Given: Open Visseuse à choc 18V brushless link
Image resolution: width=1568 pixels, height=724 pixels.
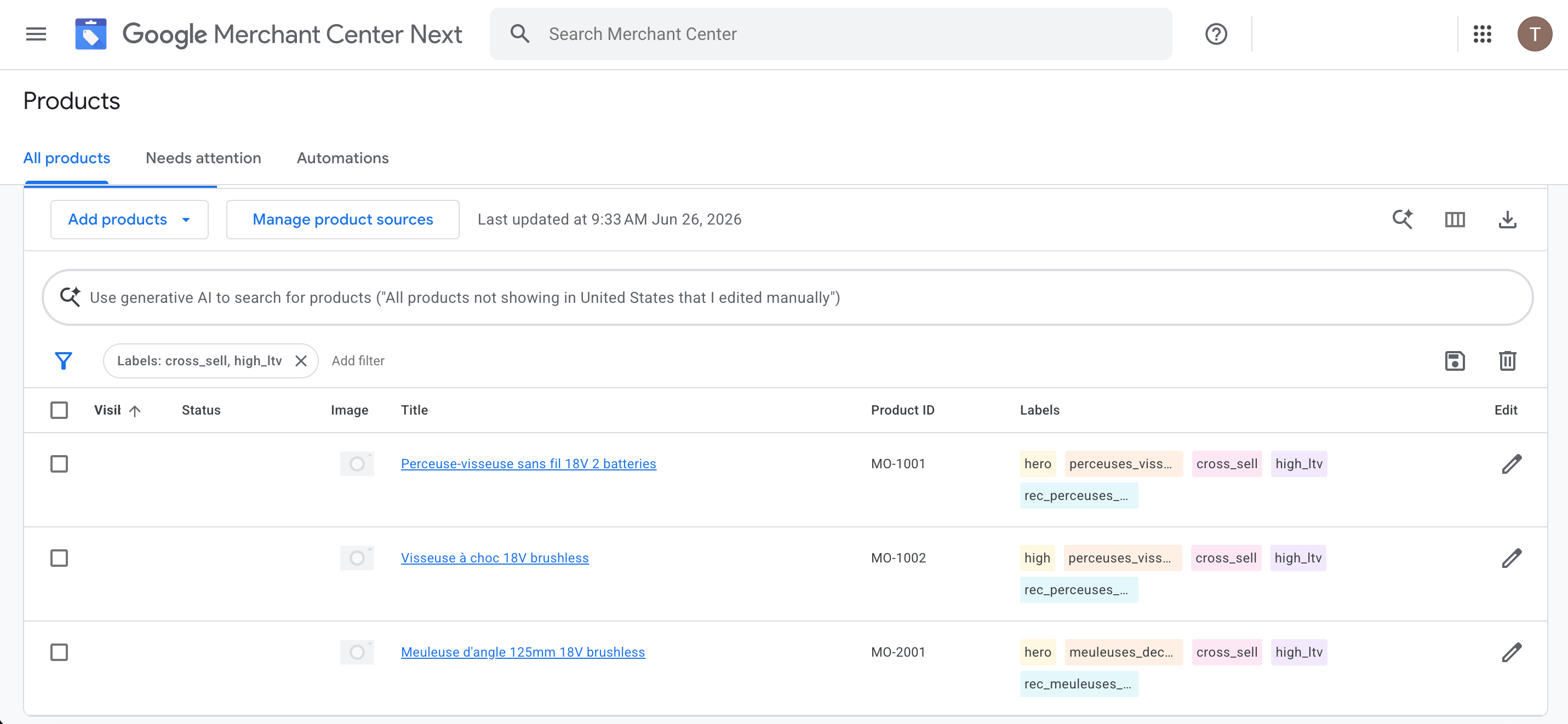Looking at the screenshot, I should coord(494,558).
